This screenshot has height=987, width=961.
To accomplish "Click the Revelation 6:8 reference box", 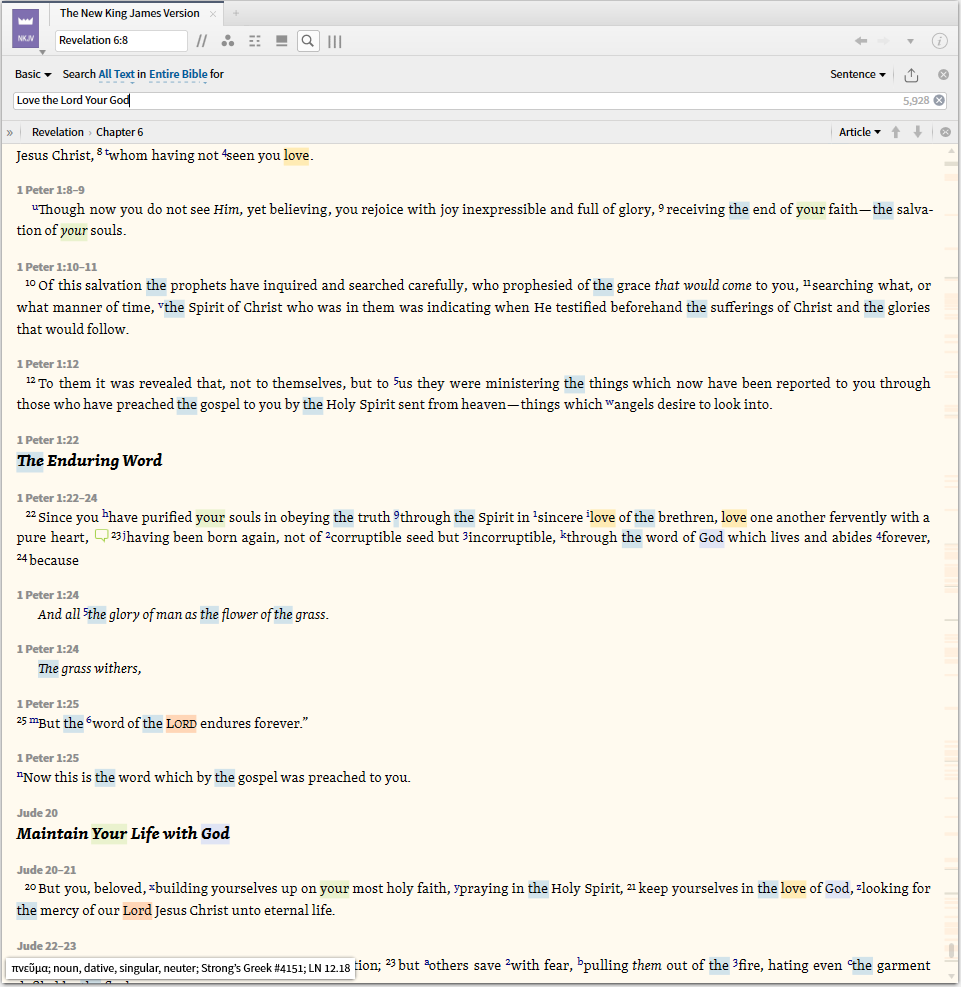I will [x=121, y=40].
